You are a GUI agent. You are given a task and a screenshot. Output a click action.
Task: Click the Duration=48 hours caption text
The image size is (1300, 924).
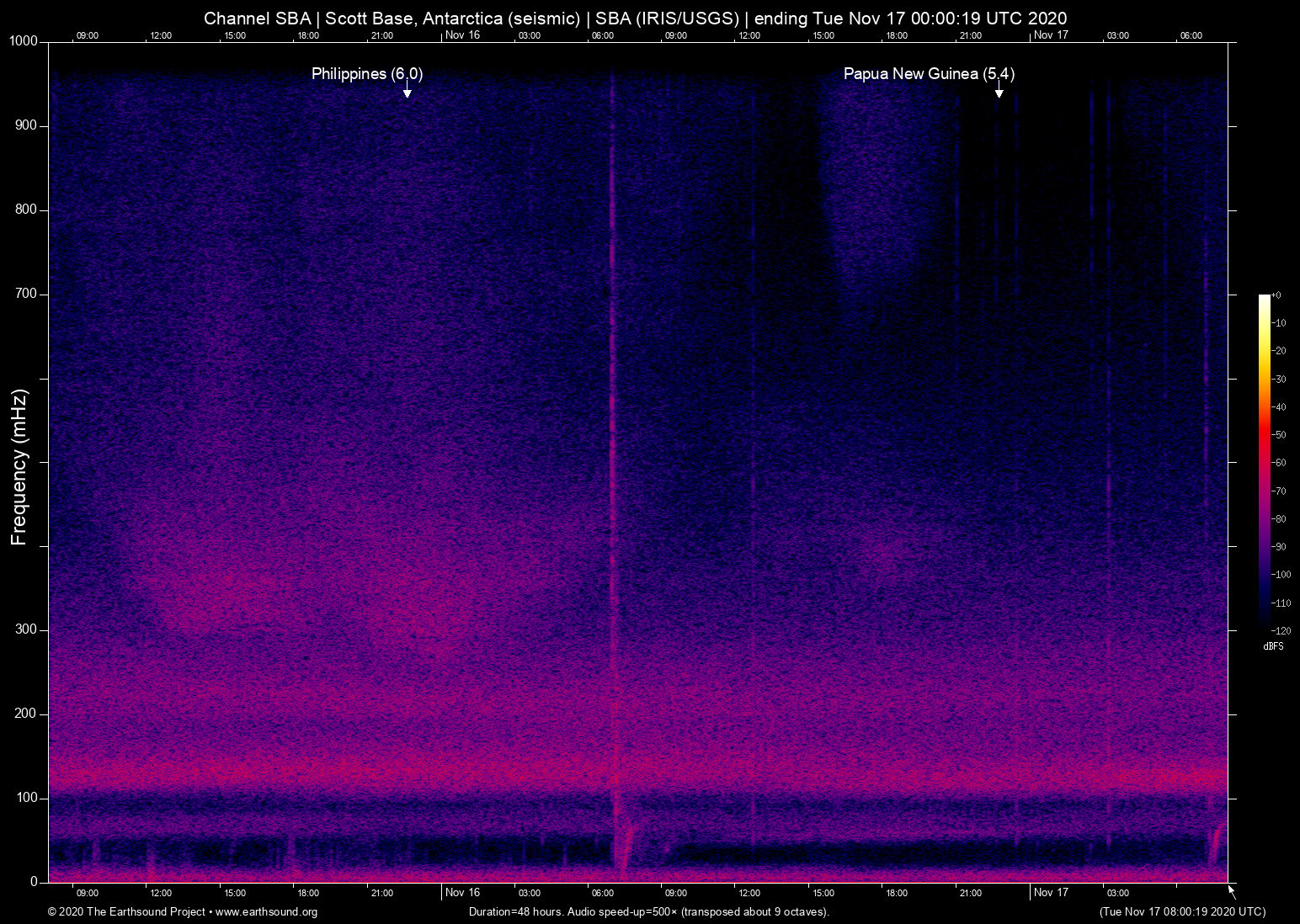click(648, 912)
